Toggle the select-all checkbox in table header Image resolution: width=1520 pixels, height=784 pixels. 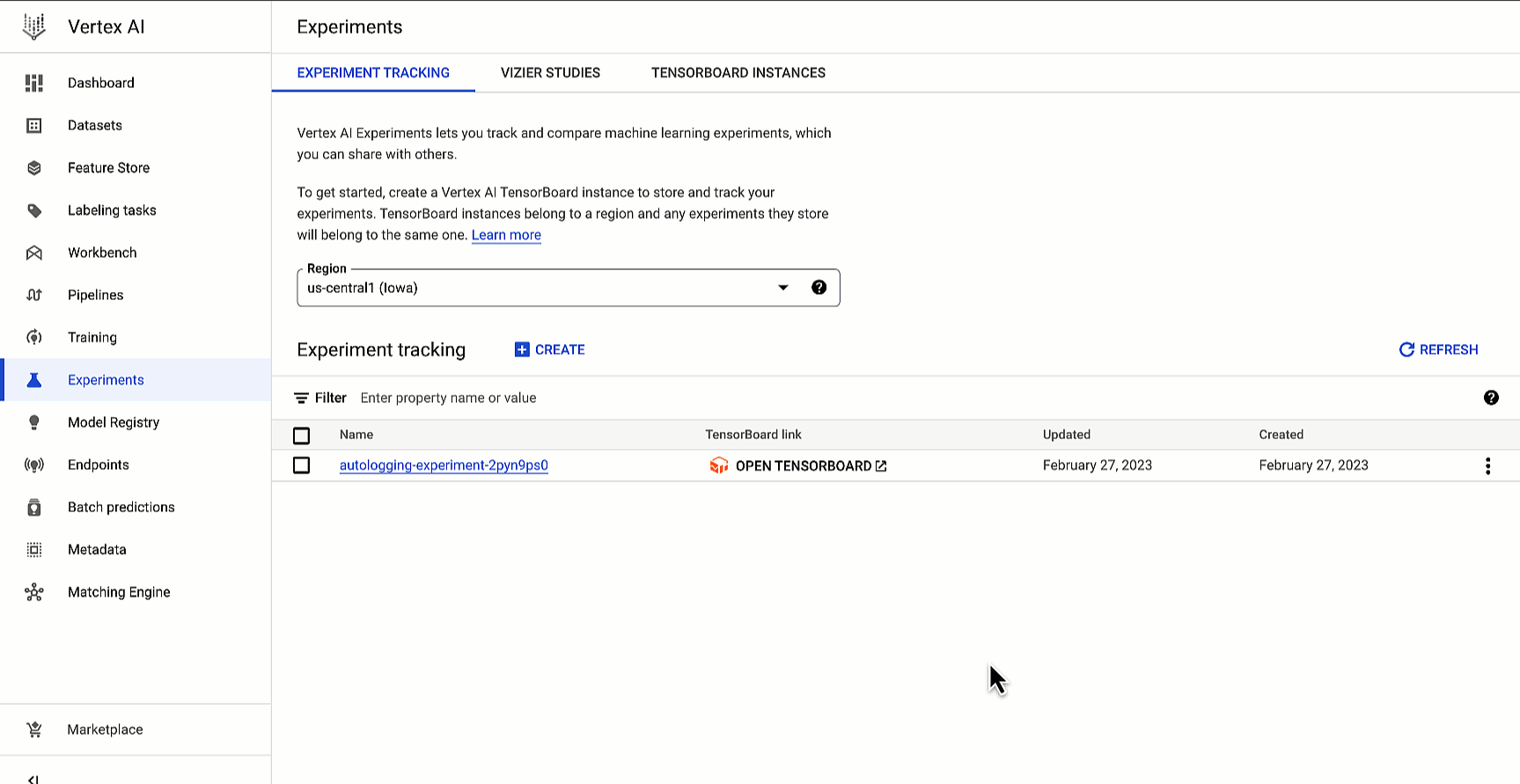[302, 436]
